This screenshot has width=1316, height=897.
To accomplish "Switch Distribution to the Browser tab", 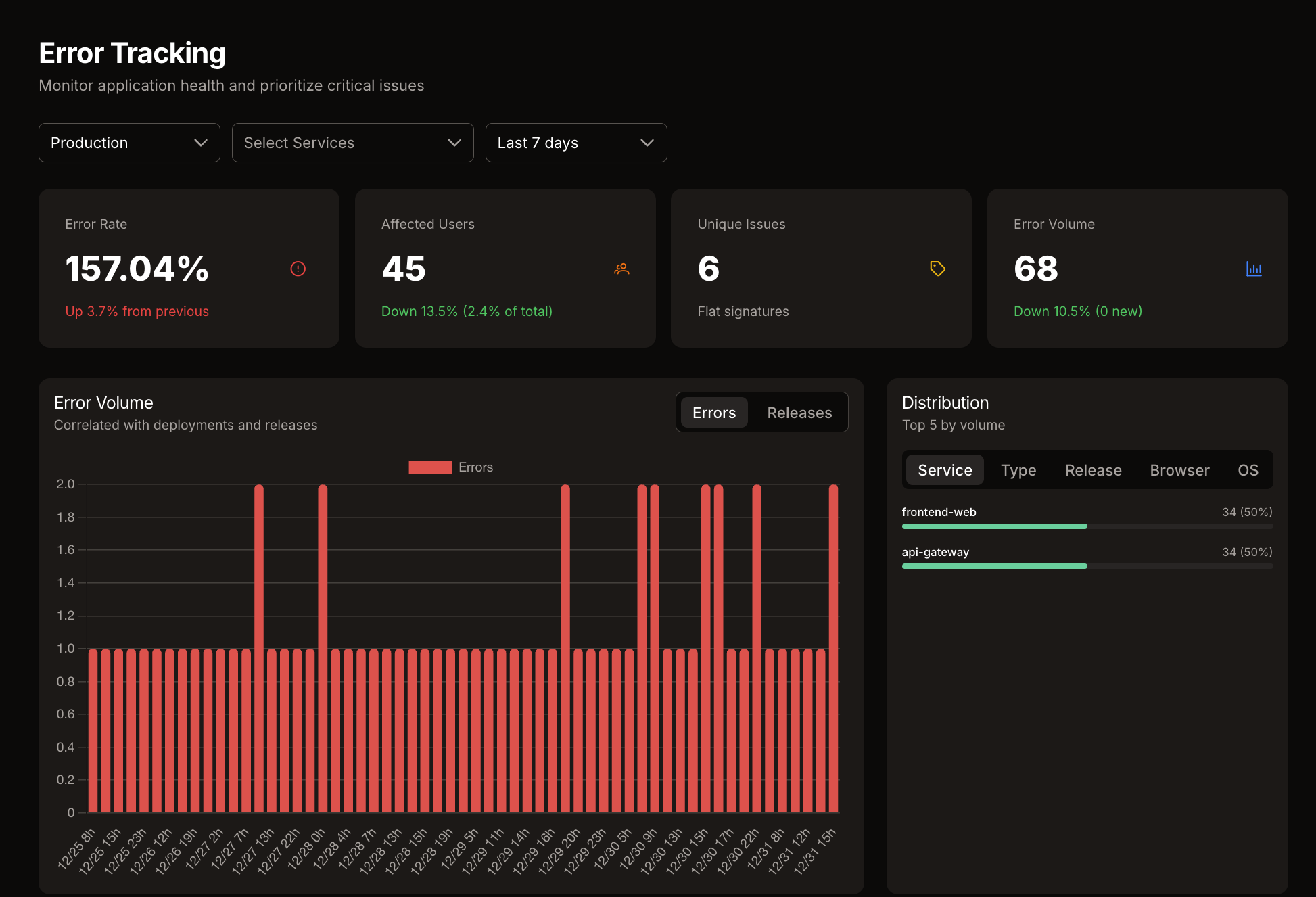I will click(1179, 469).
